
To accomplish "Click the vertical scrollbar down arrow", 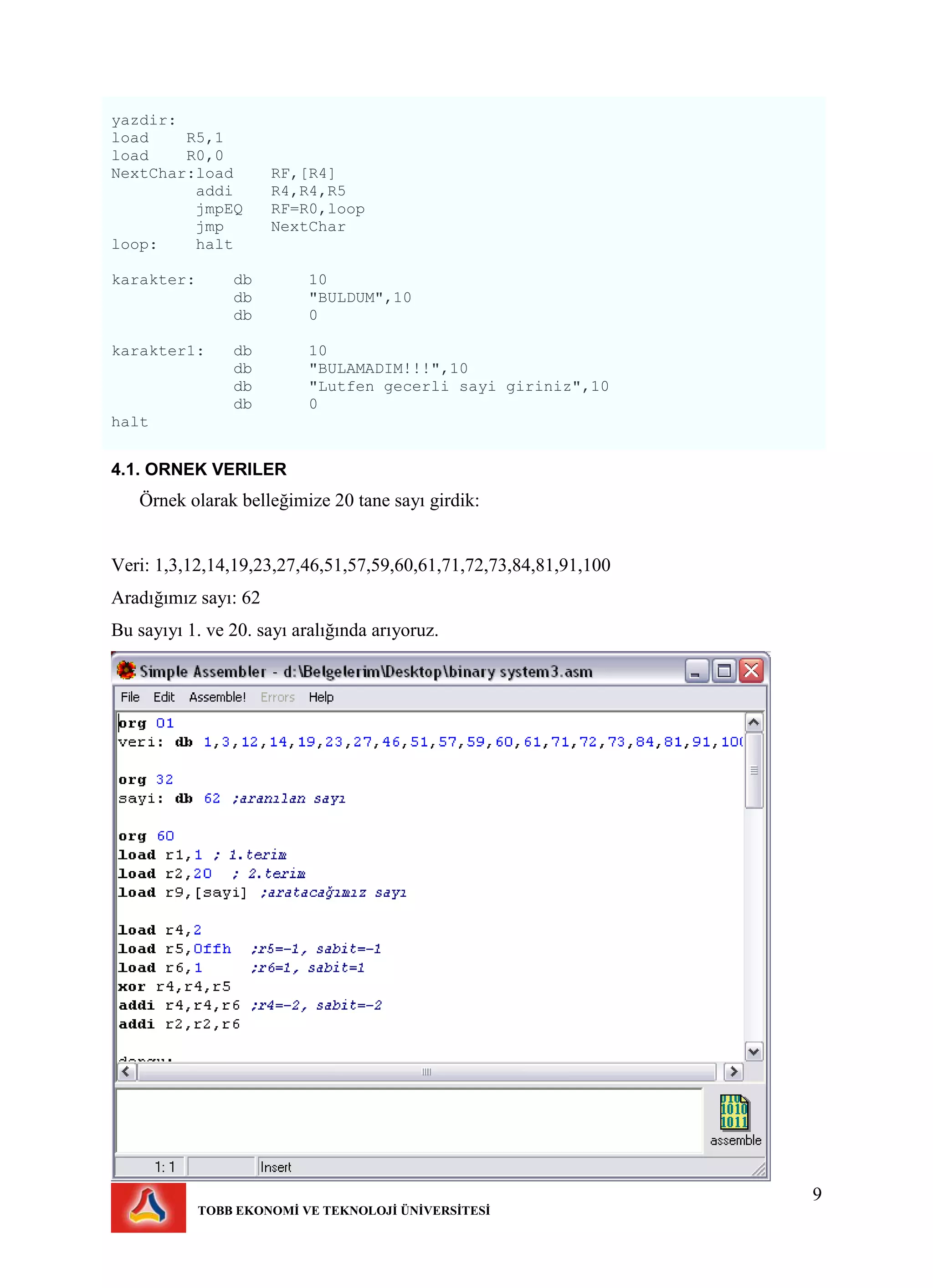I will (754, 1051).
